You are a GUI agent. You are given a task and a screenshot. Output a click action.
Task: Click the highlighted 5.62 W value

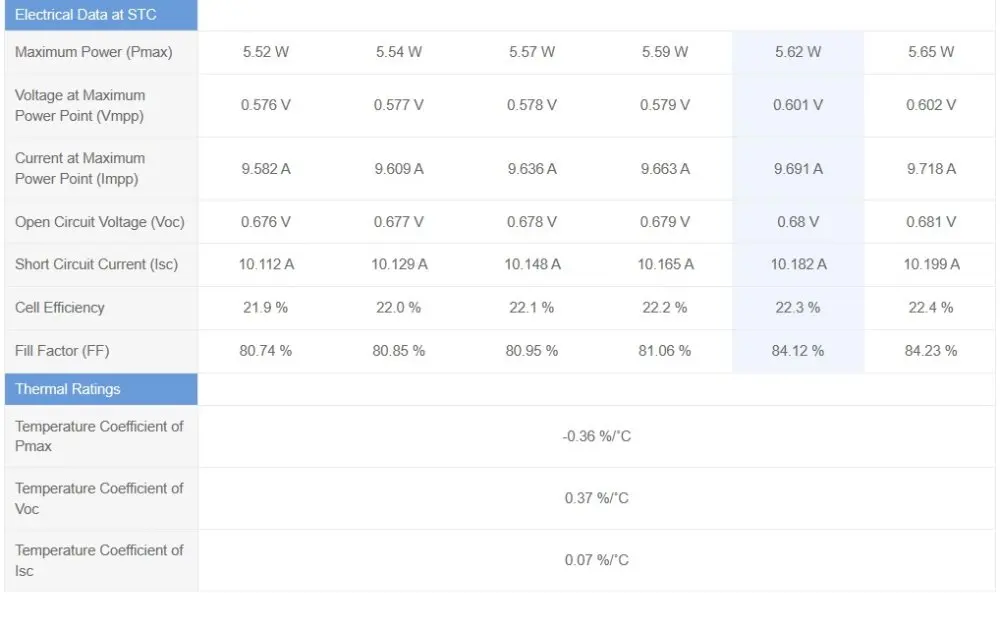[798, 52]
